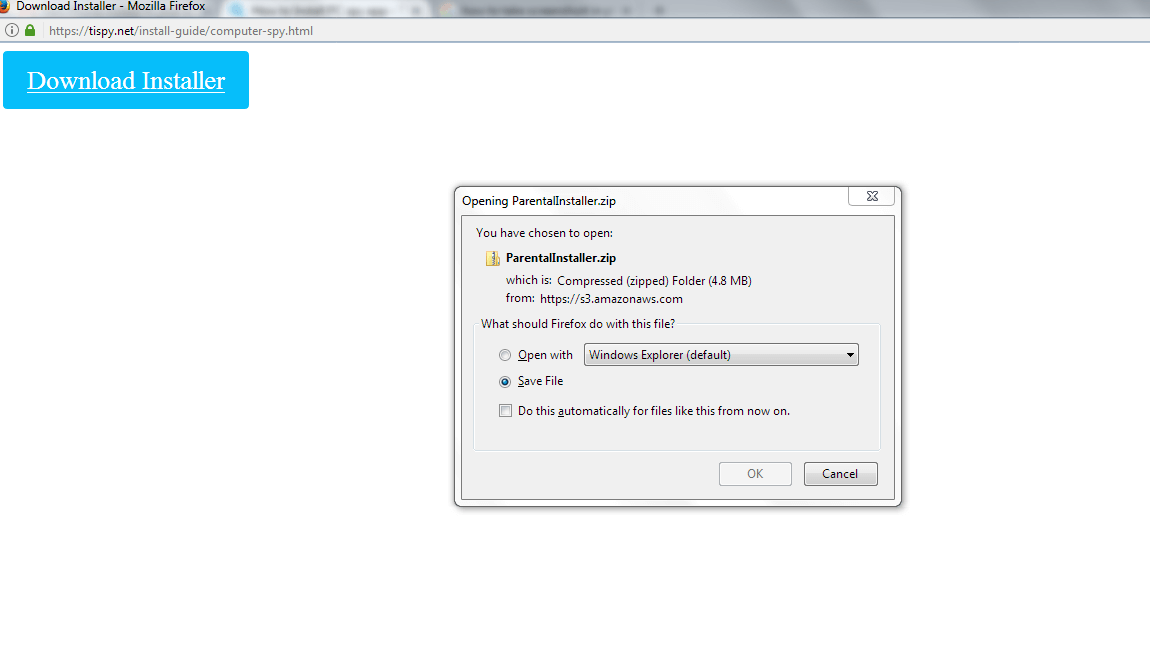Close the Opening ParentalInstaller.zip dialog
The image size is (1150, 650).
pos(872,196)
